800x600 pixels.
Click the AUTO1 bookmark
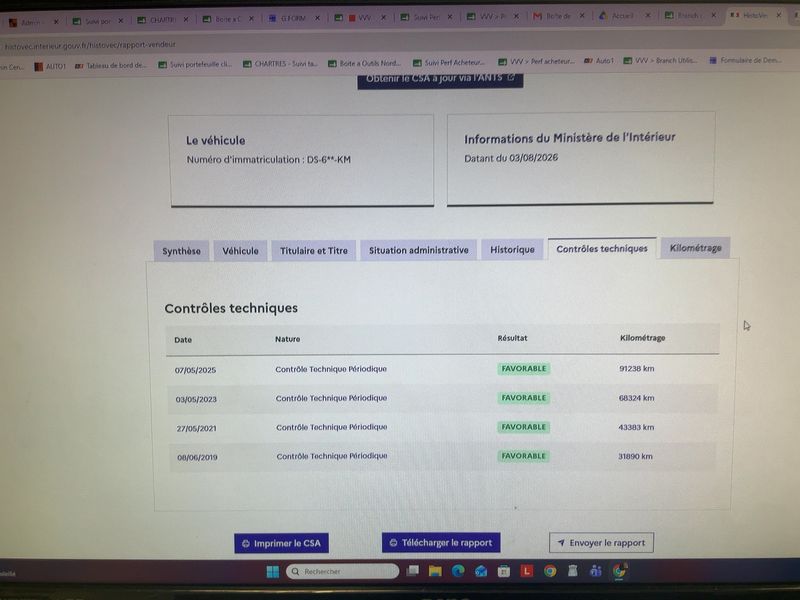tap(50, 66)
